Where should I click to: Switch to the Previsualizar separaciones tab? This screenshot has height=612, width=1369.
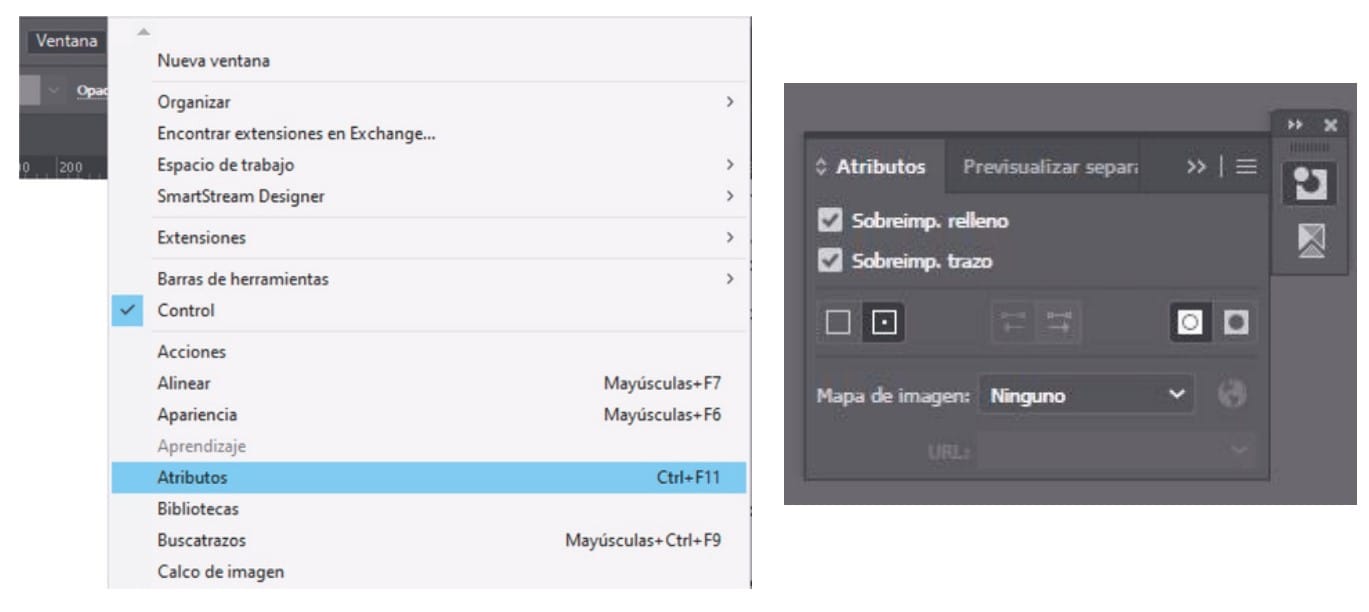click(1050, 167)
